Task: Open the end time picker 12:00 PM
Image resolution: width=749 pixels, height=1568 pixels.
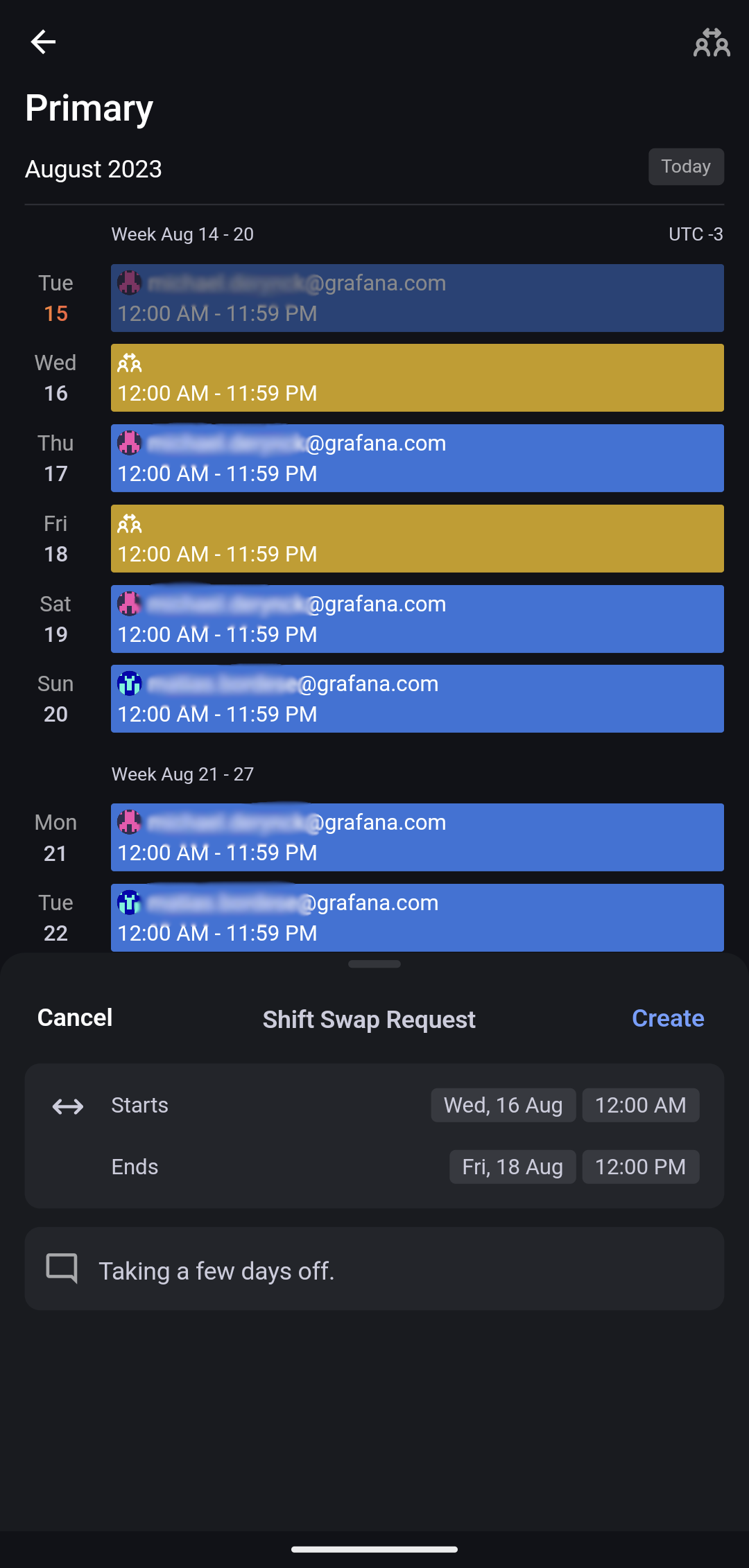Action: (640, 1167)
